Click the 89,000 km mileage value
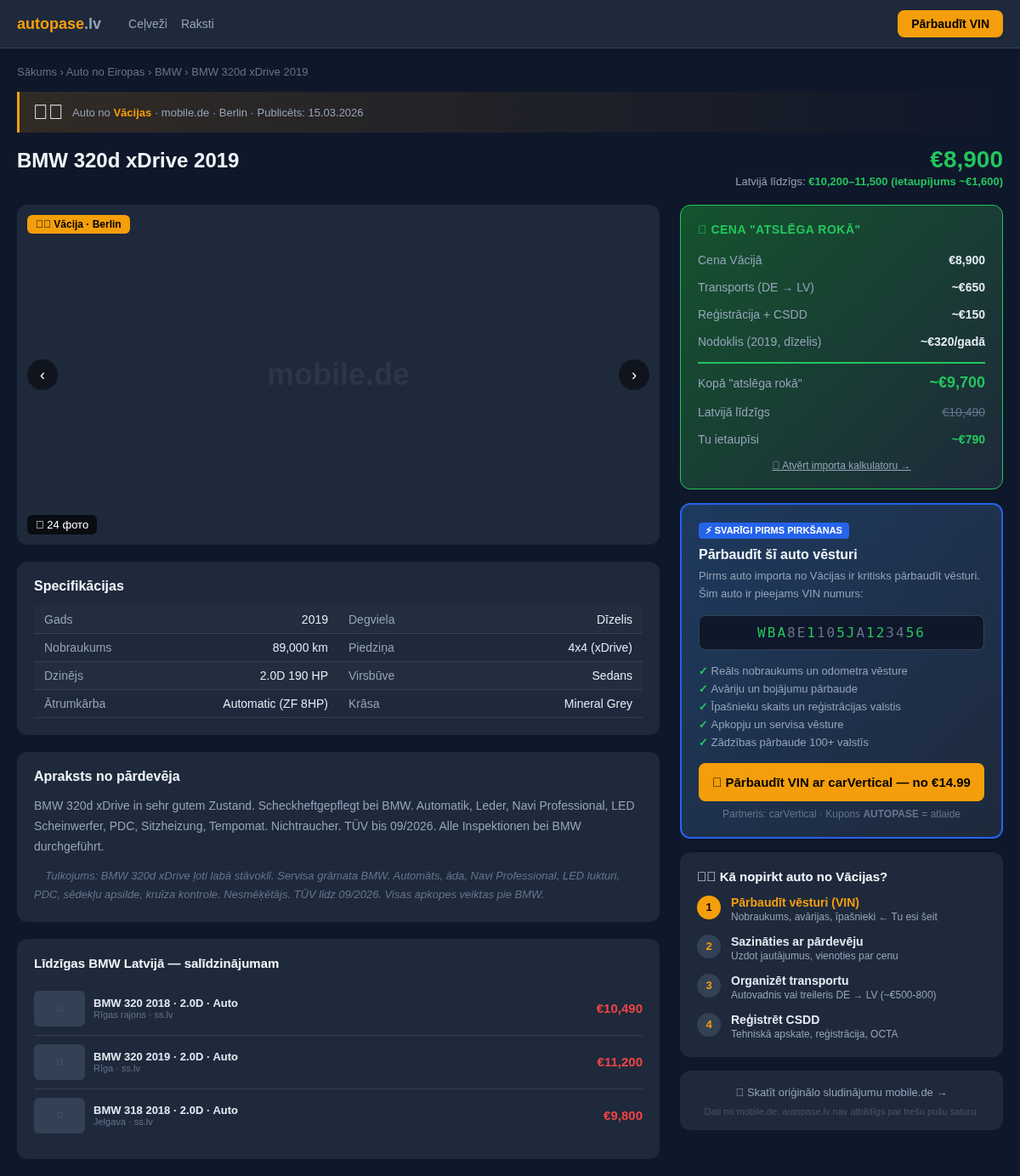 tap(300, 647)
